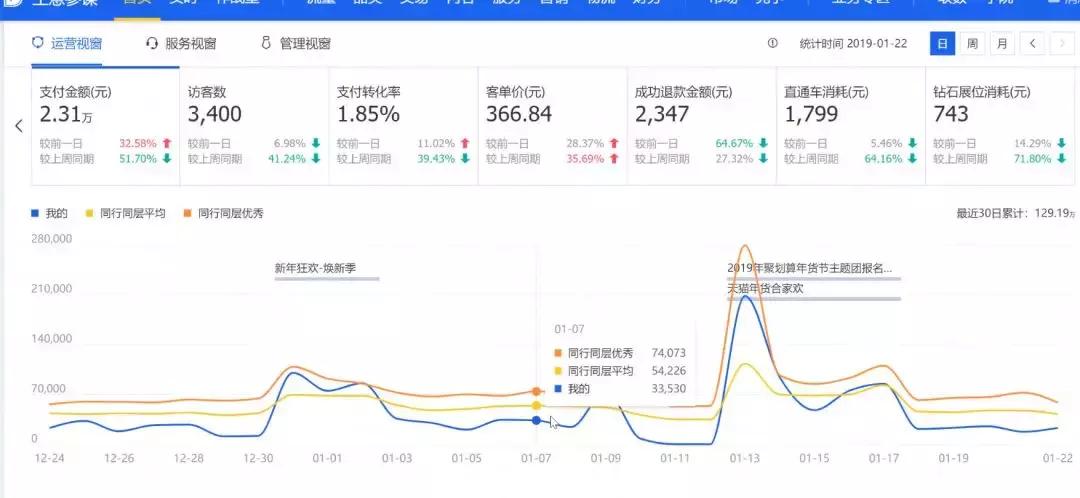Viewport: 1080px width, 498px height.
Task: Click 统计时间 2019-01-22 date label
Action: point(853,43)
